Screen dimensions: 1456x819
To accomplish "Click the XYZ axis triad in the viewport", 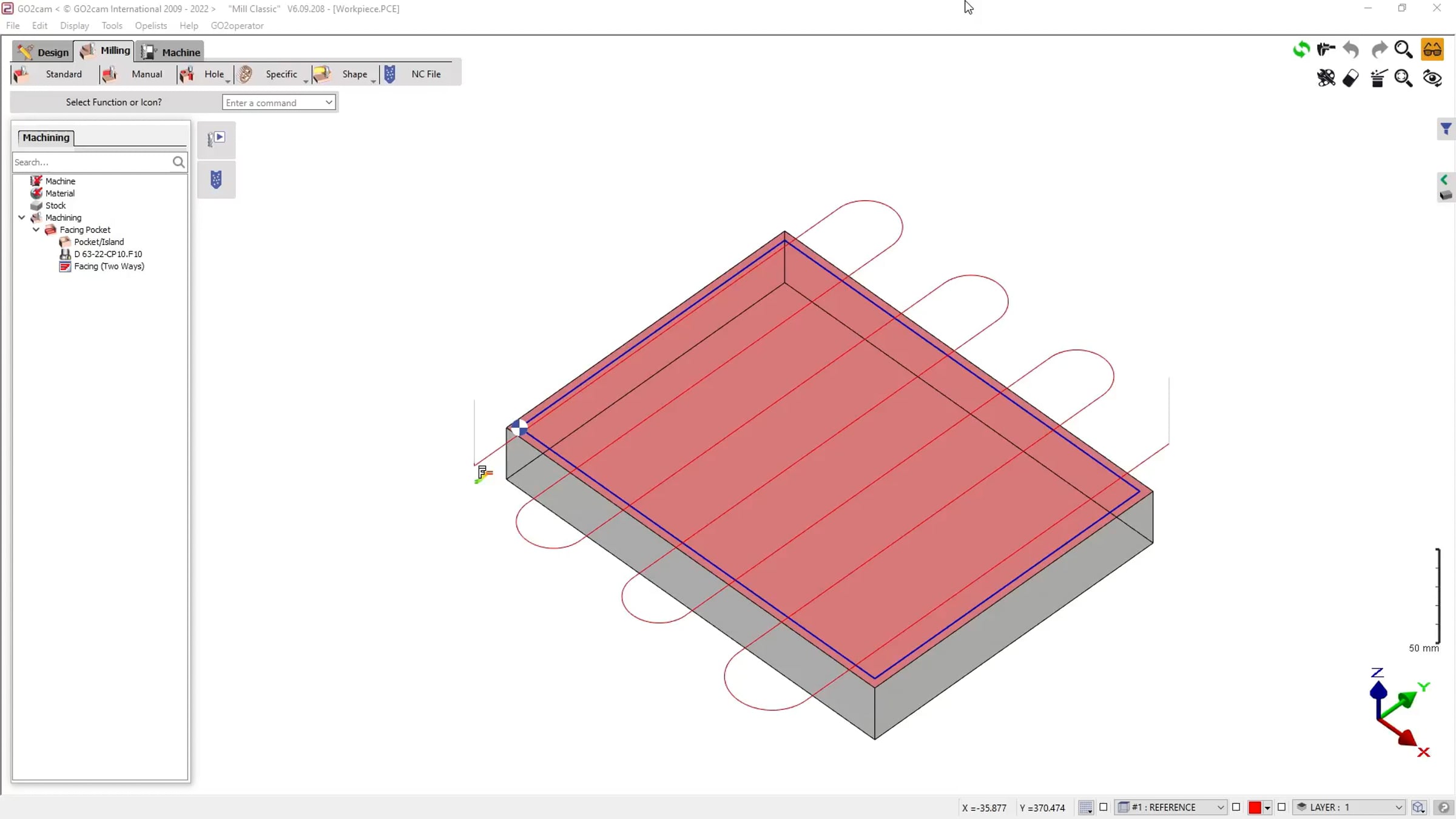I will click(x=1400, y=713).
